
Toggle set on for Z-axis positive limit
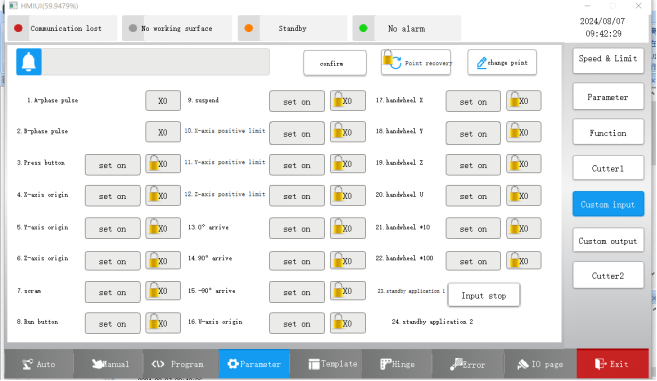[x=297, y=196]
